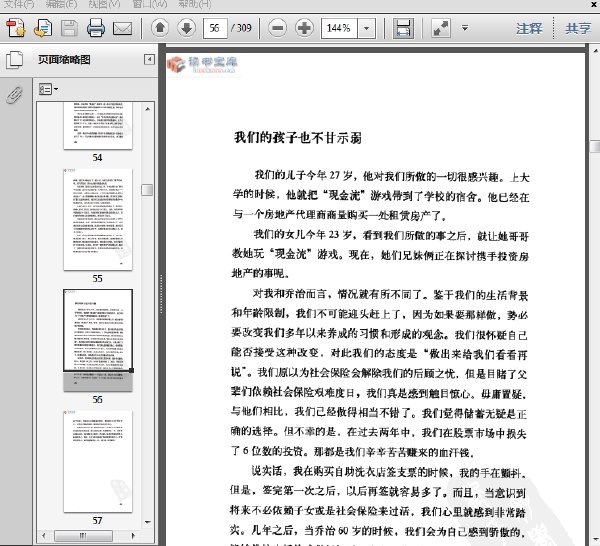Open the 窗口(W) menu
The height and width of the screenshot is (546, 600).
(150, 4)
